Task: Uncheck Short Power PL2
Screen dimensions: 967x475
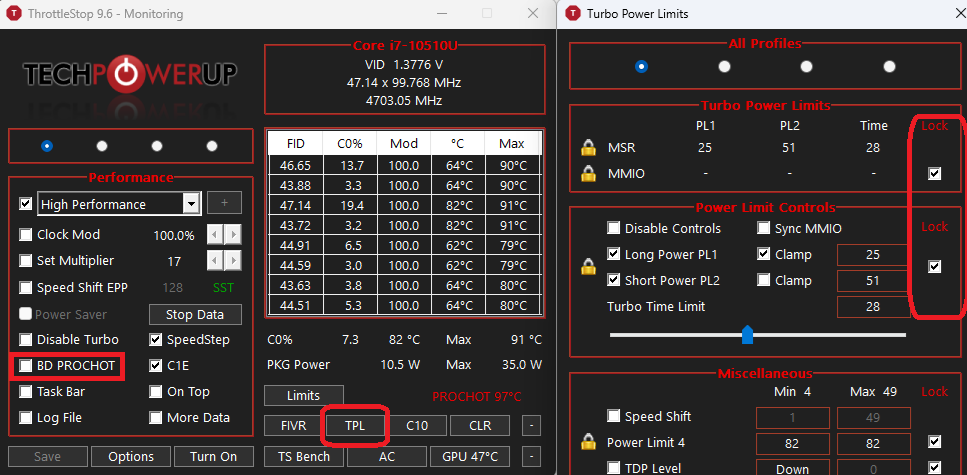Action: click(x=614, y=280)
